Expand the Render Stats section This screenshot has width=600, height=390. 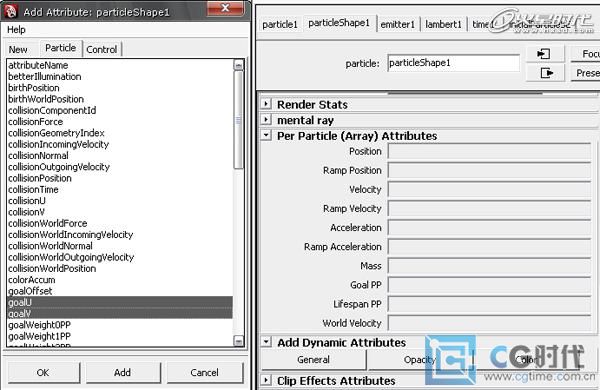click(x=266, y=104)
